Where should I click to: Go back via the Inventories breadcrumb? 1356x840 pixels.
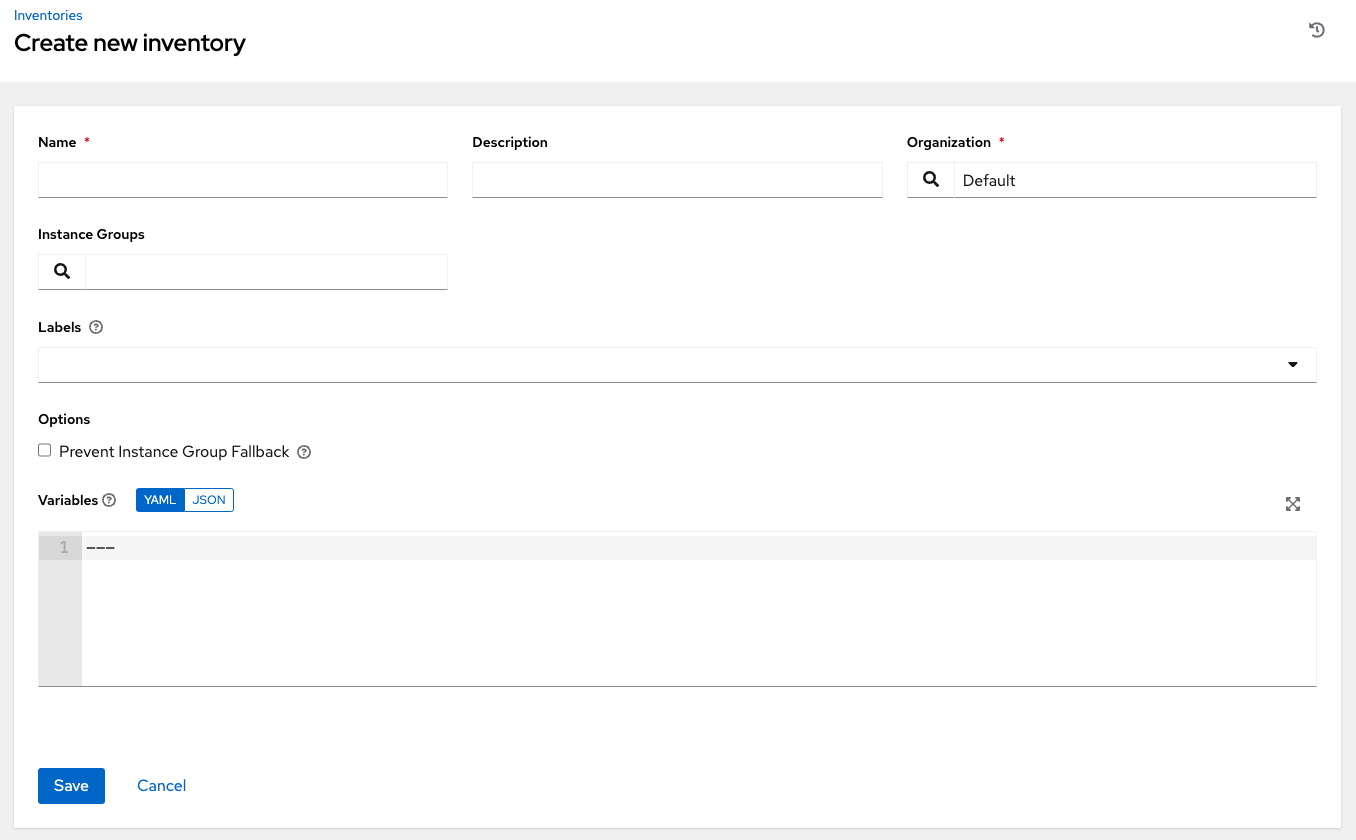tap(48, 15)
